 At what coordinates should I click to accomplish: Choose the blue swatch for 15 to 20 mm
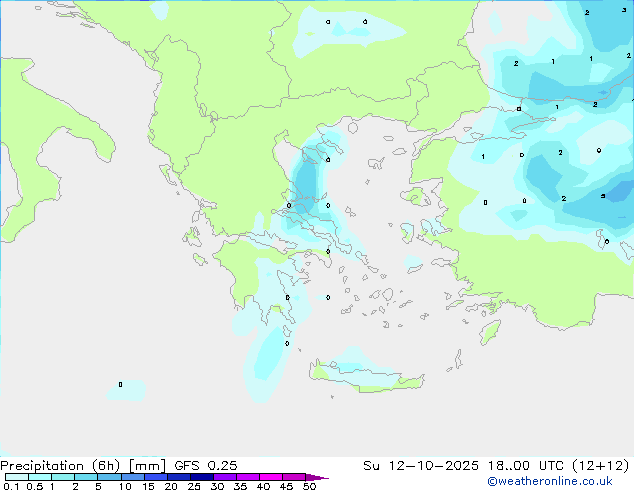[155, 477]
